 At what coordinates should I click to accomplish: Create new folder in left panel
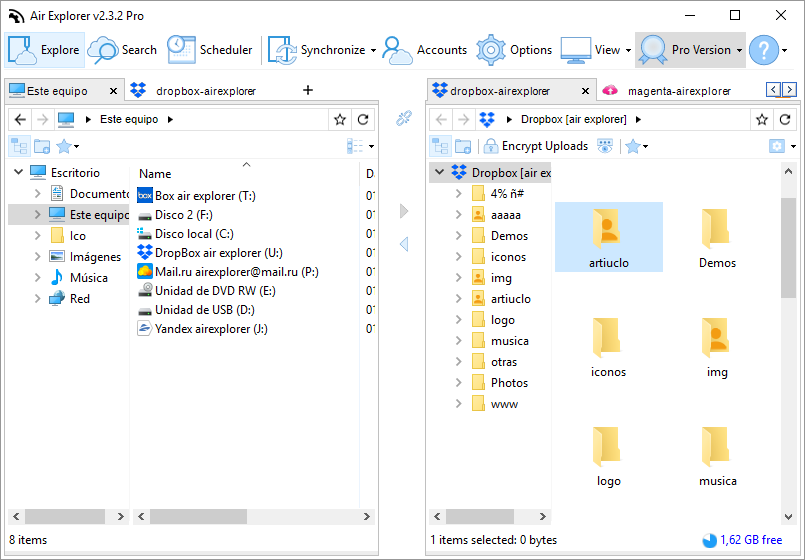pyautogui.click(x=42, y=146)
